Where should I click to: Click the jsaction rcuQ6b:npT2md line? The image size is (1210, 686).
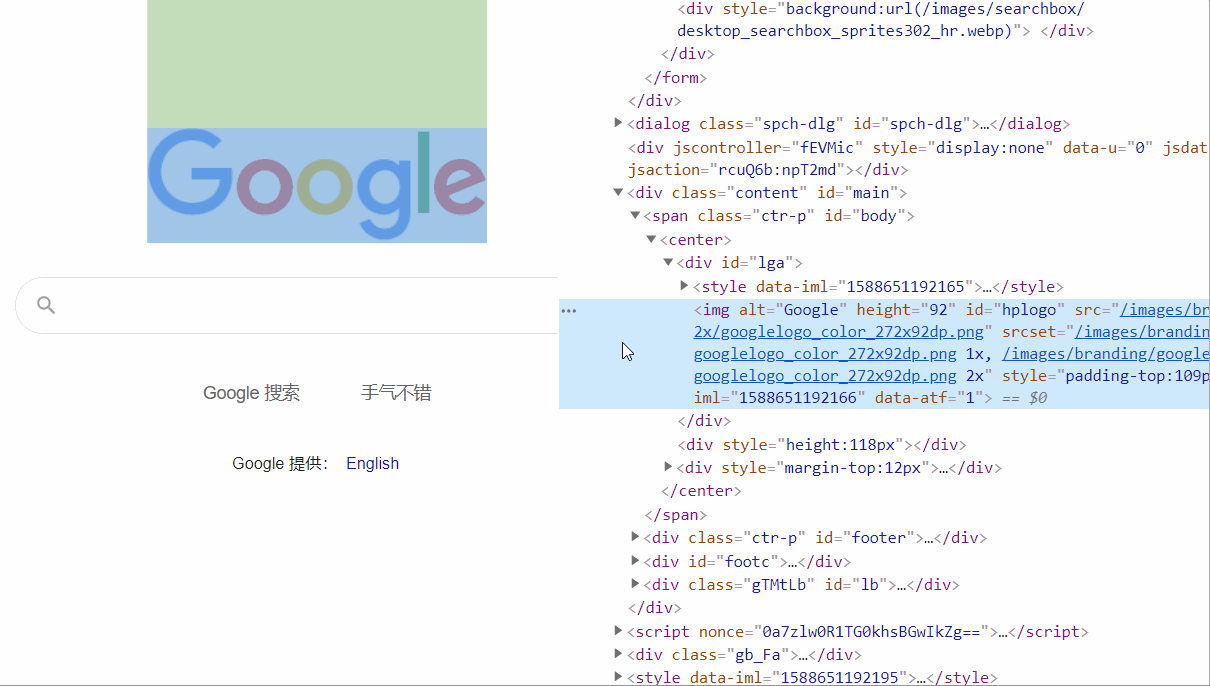pos(768,170)
